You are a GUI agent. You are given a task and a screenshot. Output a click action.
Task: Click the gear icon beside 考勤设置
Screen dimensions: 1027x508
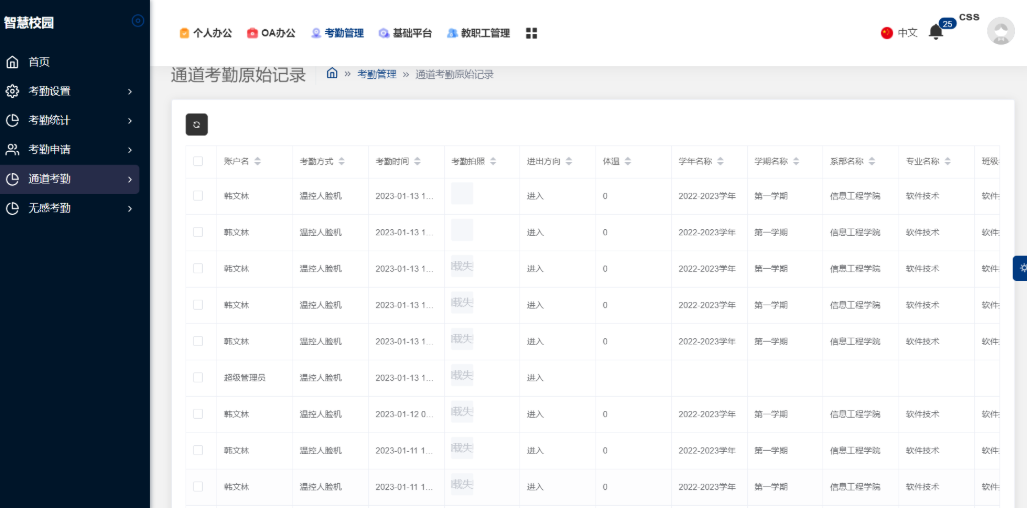pos(12,91)
